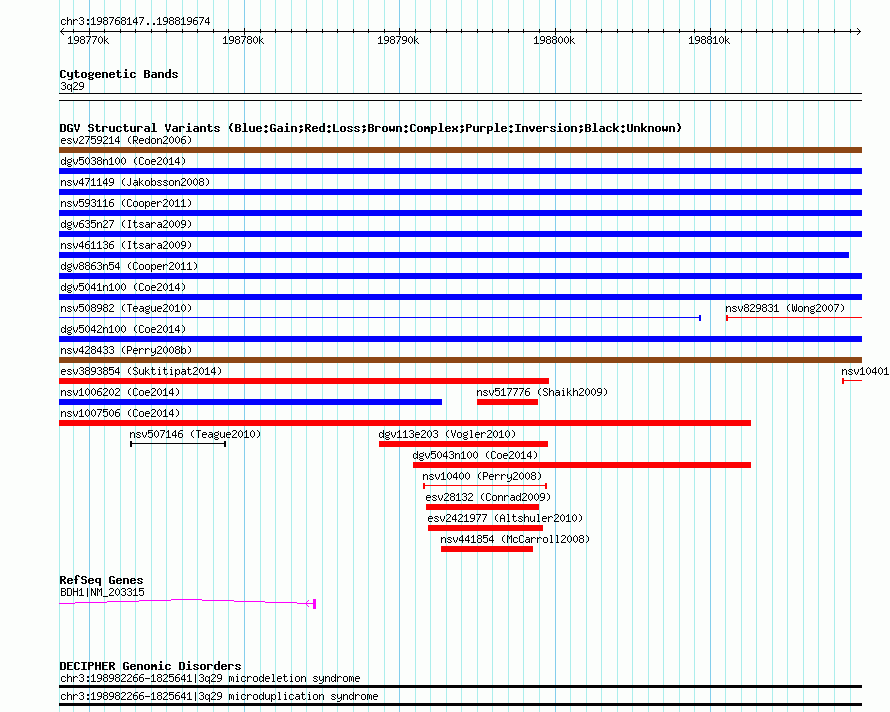Open nsv441854 (McCarroll2008) variant
890x712 pixels.
tap(487, 549)
